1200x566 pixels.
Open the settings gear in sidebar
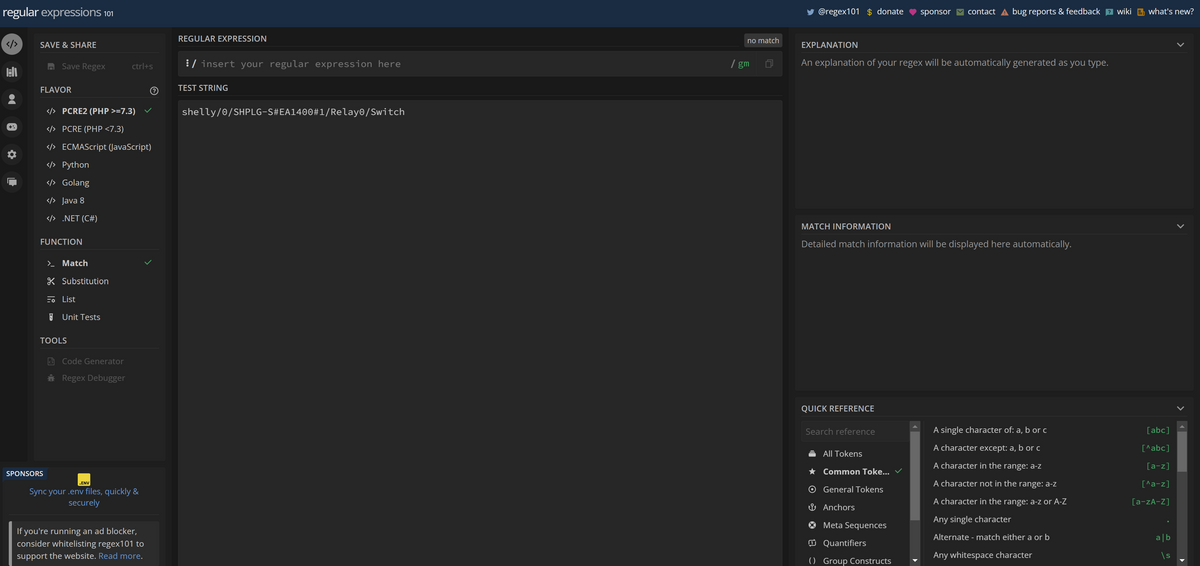pyautogui.click(x=12, y=154)
